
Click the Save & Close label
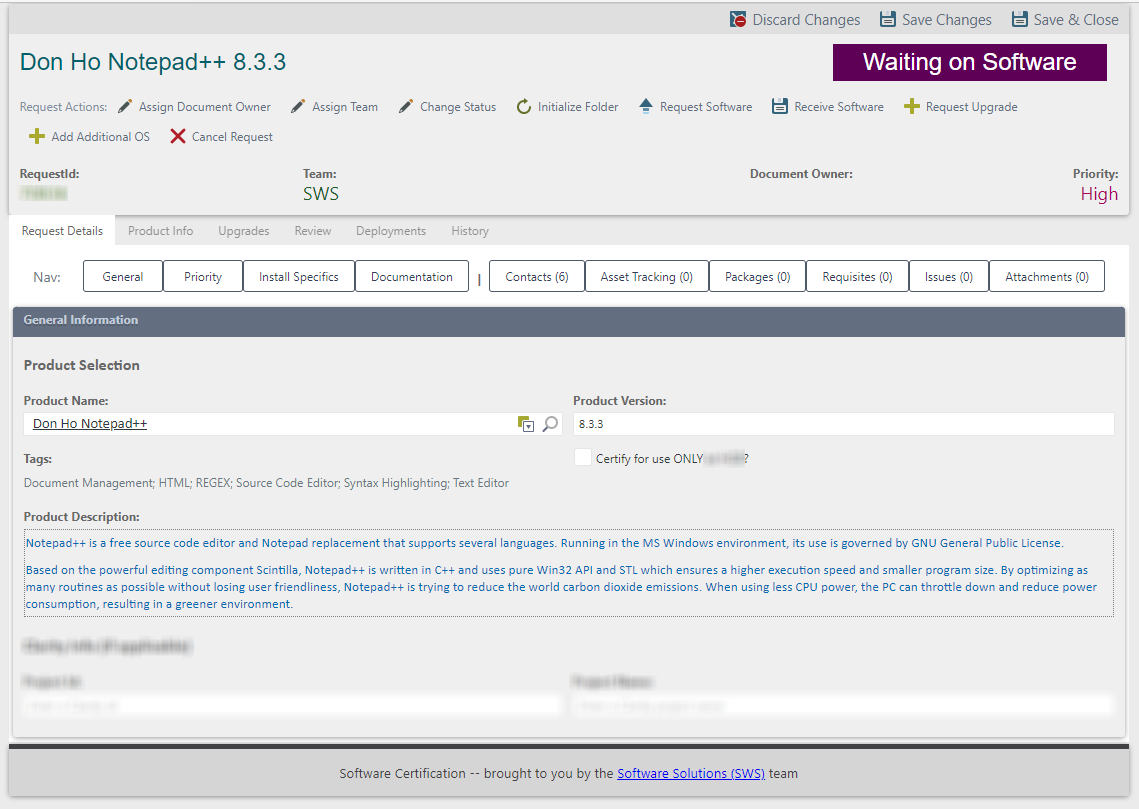tap(1076, 20)
